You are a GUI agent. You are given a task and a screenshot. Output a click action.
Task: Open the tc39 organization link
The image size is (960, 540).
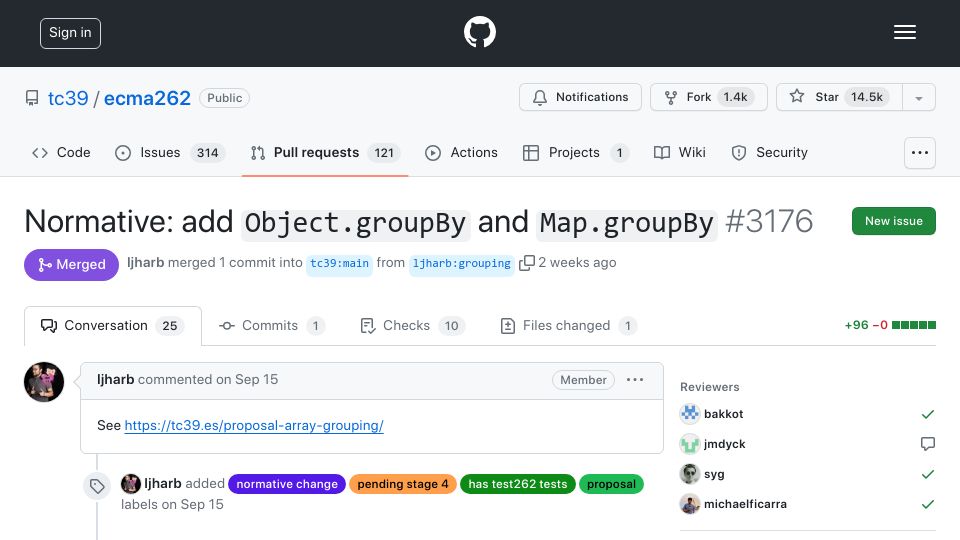[68, 98]
